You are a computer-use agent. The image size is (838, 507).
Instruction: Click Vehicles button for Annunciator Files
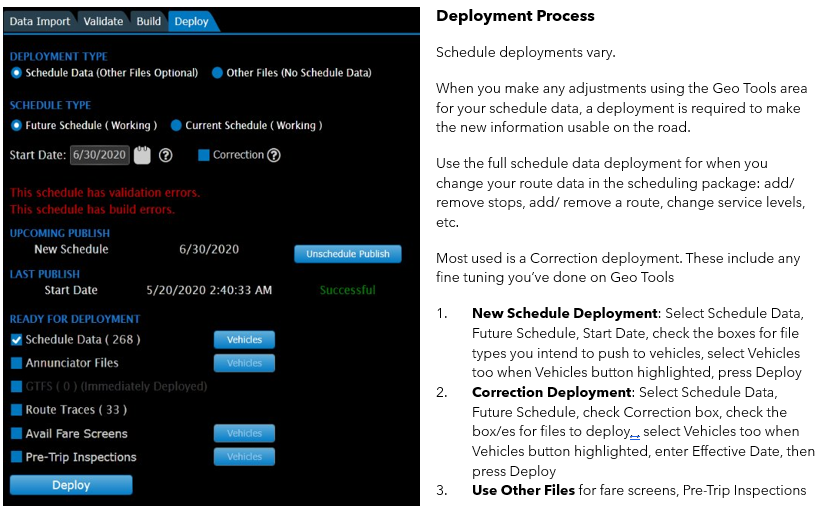244,363
